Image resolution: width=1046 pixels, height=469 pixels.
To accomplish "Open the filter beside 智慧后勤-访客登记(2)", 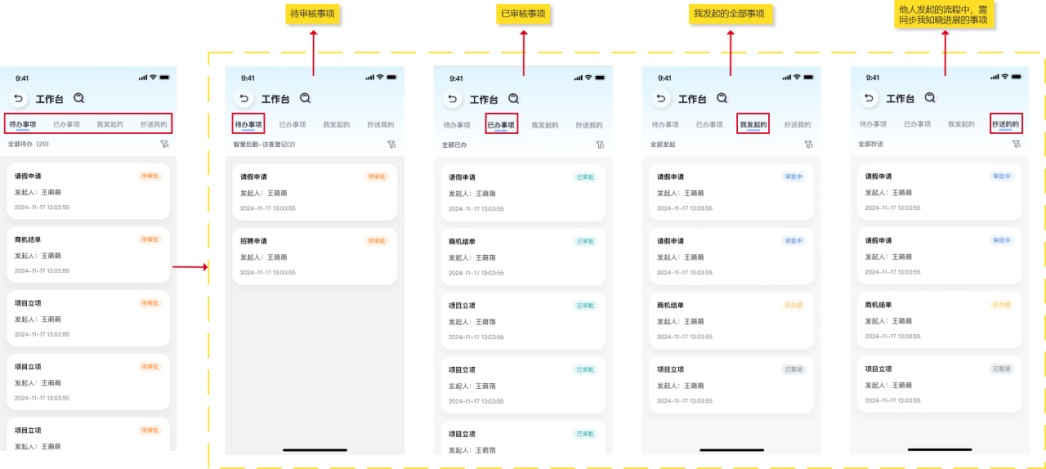I will (391, 144).
